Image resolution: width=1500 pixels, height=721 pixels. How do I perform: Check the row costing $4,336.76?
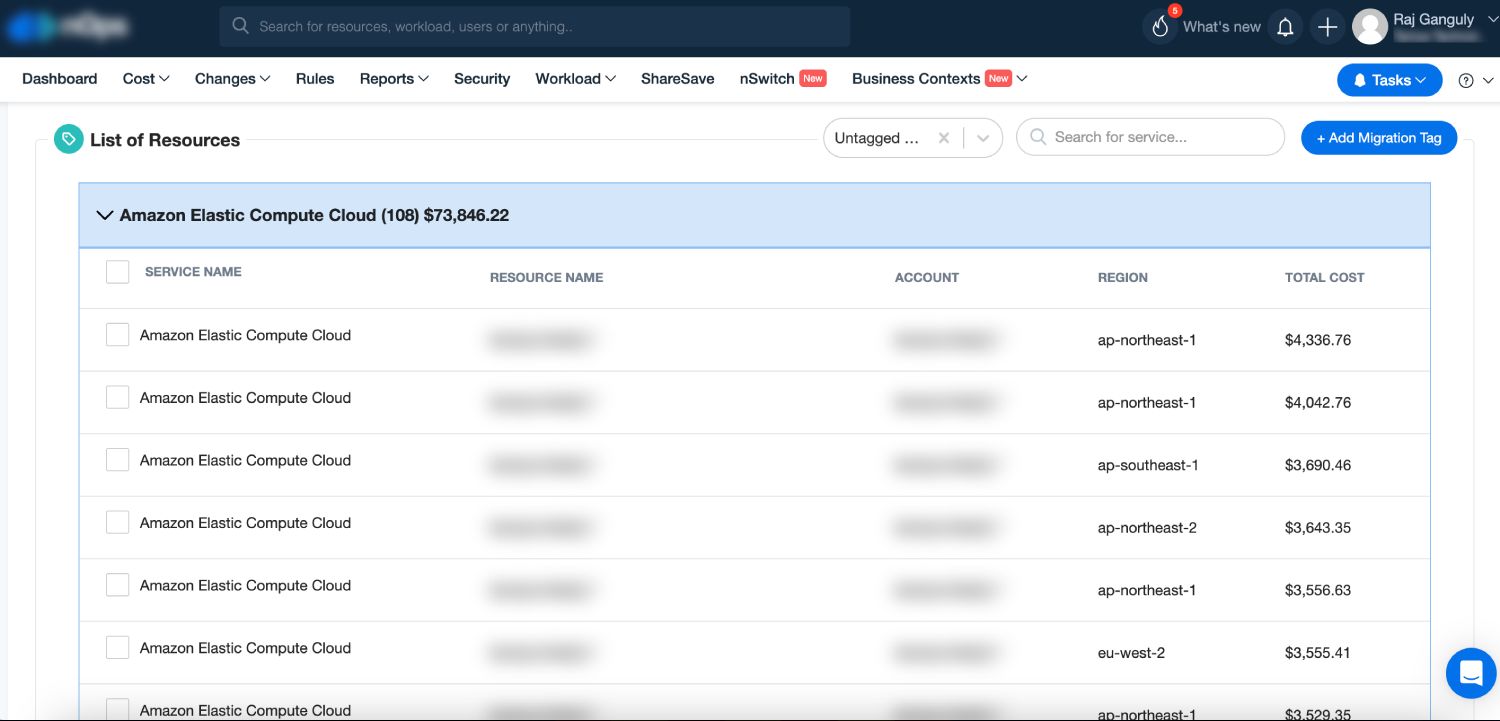point(118,335)
